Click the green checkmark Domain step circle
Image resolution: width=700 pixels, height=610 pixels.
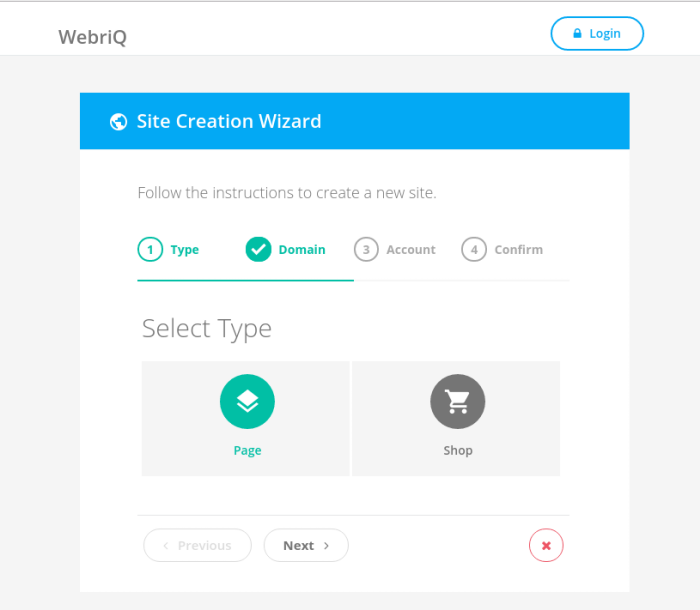click(x=258, y=249)
